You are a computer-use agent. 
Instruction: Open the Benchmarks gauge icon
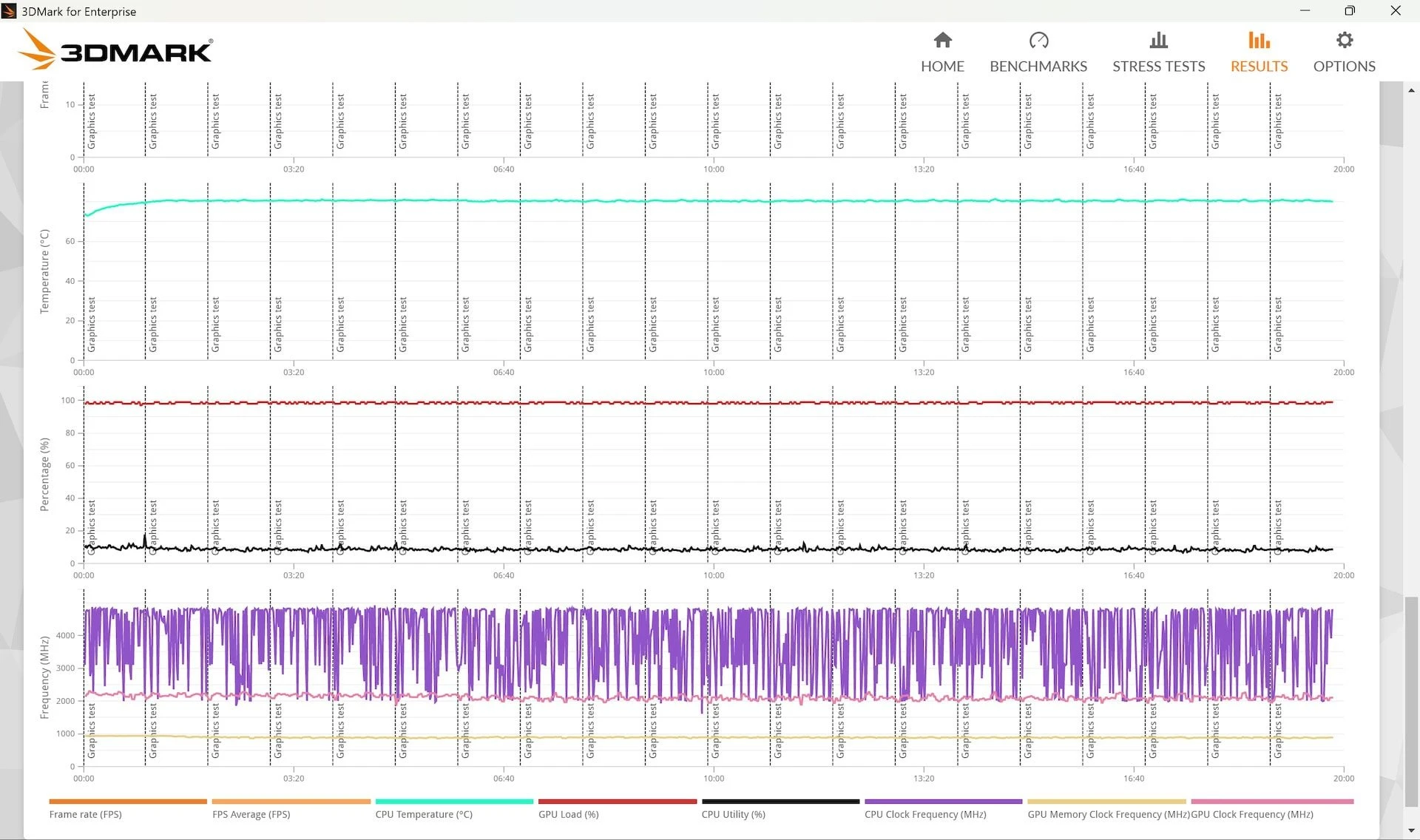[x=1038, y=40]
